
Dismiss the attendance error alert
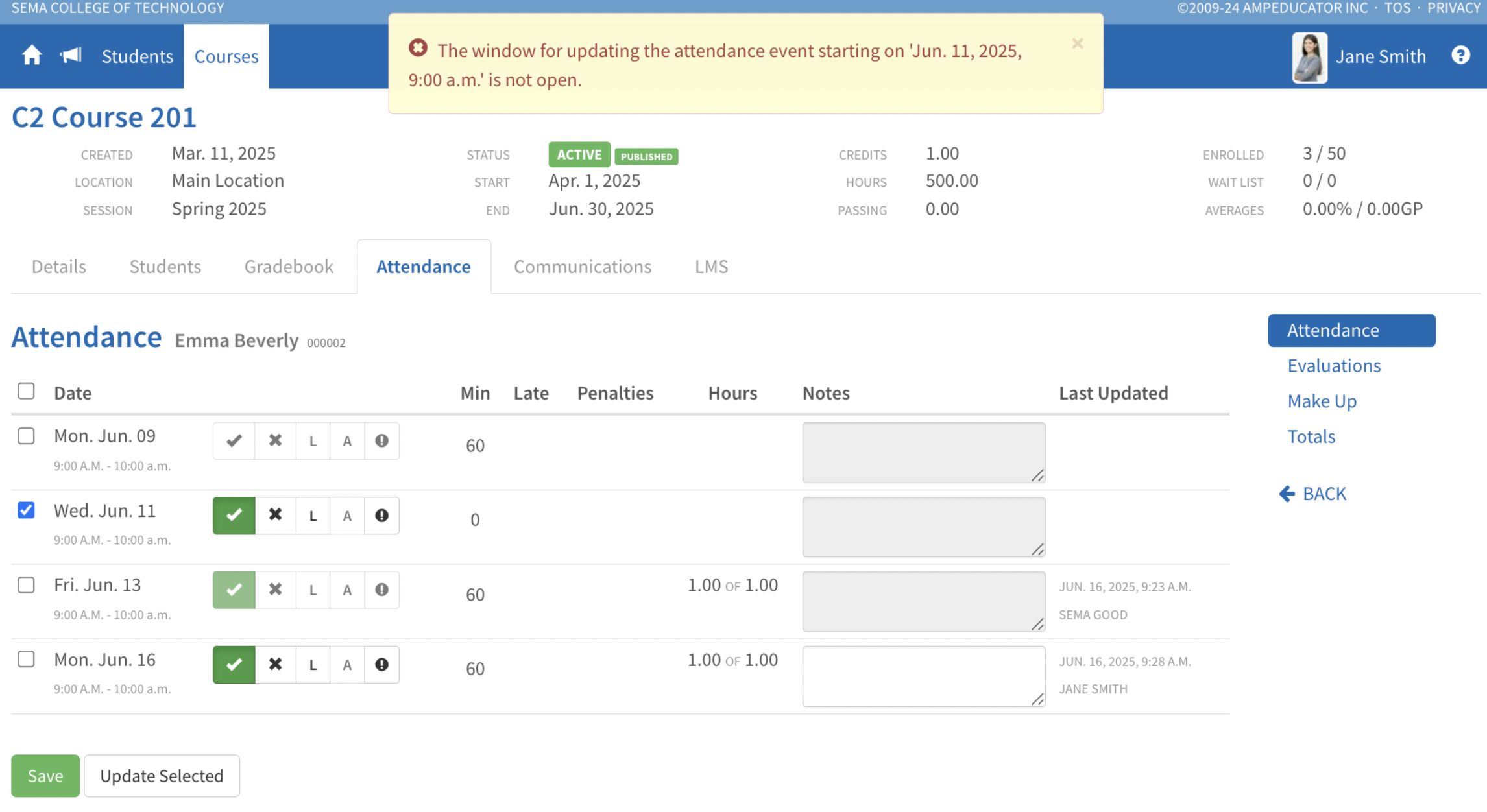pos(1077,44)
